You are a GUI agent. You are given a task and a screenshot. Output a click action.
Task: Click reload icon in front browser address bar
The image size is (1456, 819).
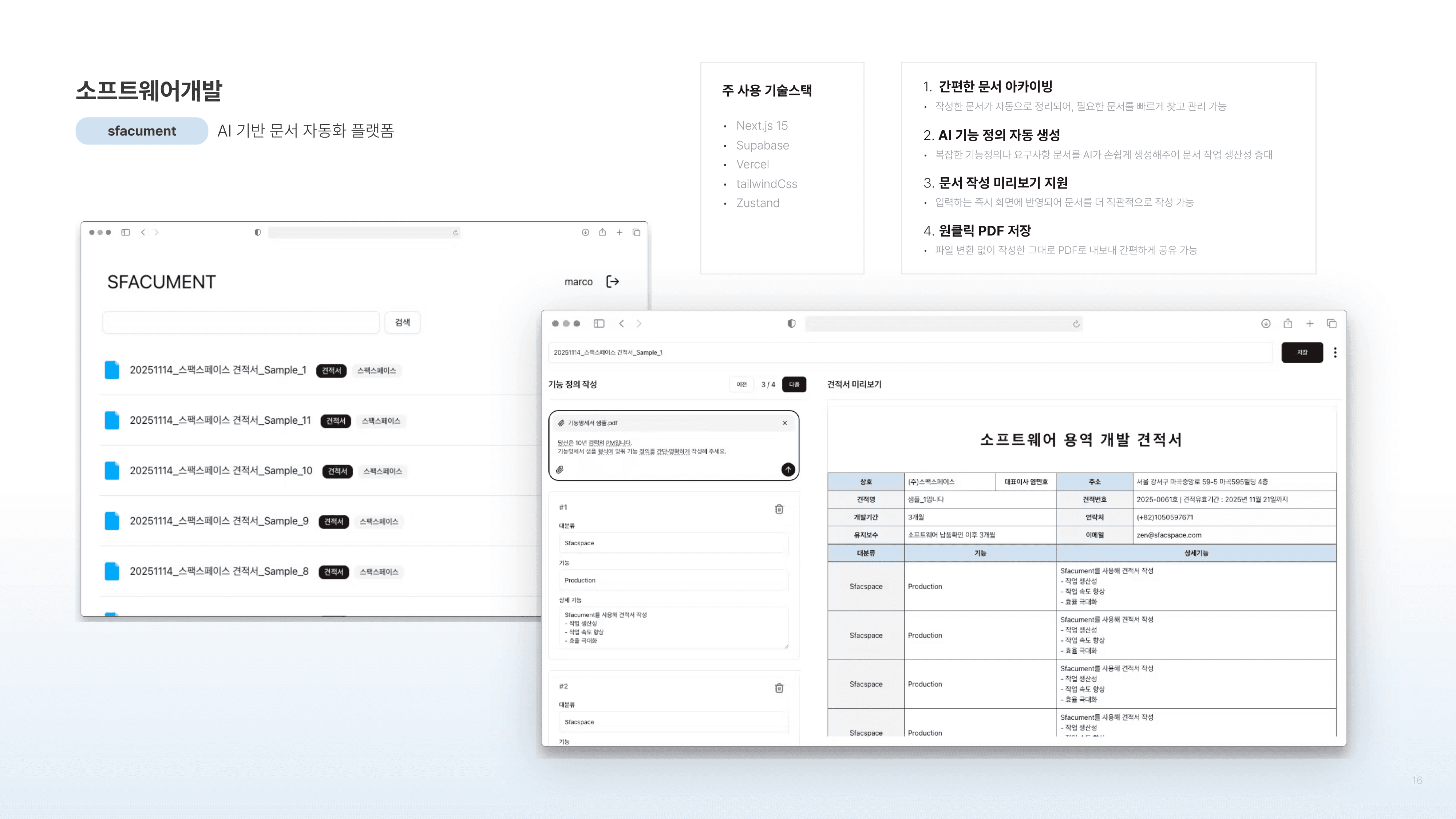[1076, 324]
